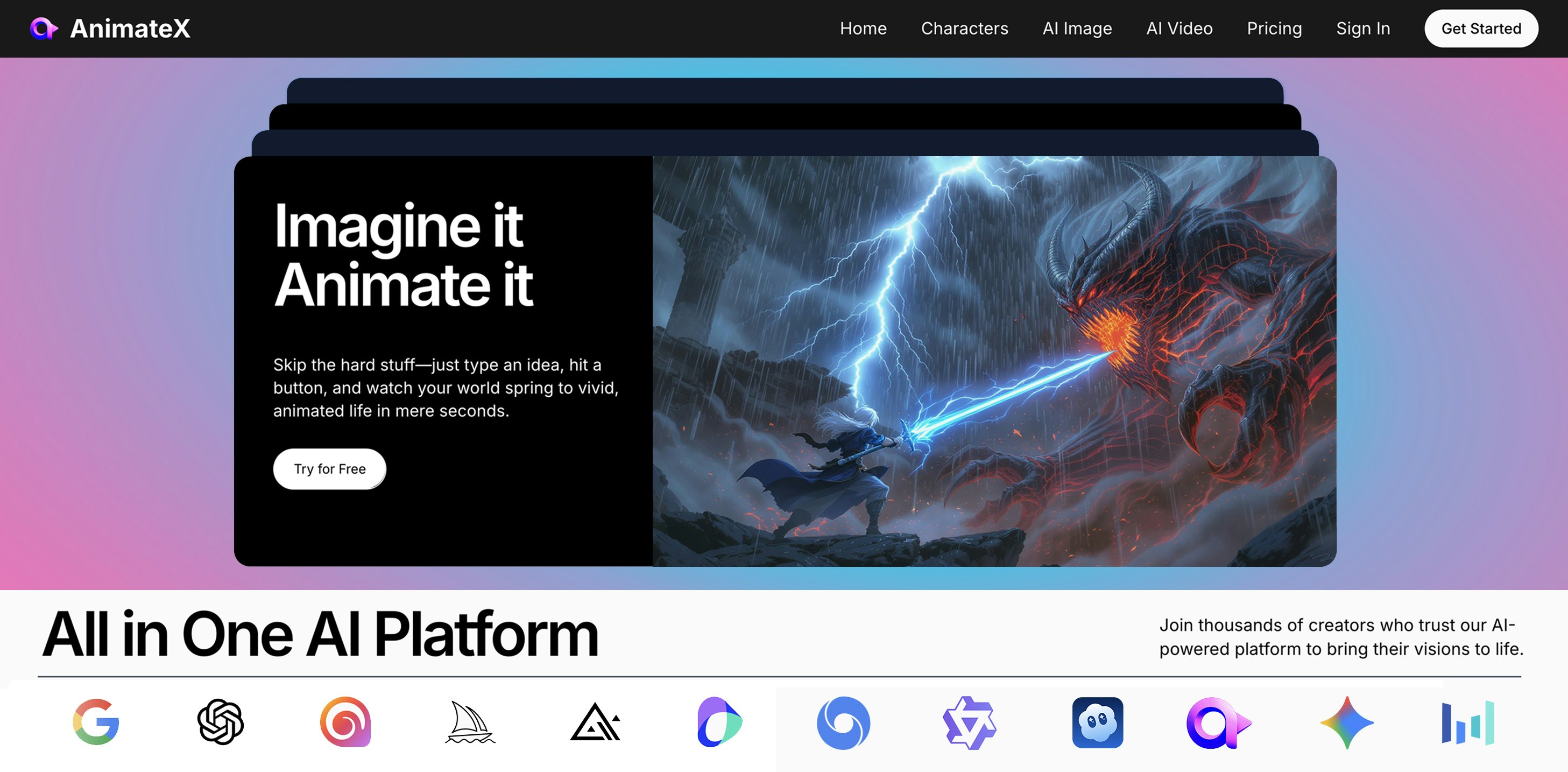Click the purple-green leaf logo icon

point(719,722)
